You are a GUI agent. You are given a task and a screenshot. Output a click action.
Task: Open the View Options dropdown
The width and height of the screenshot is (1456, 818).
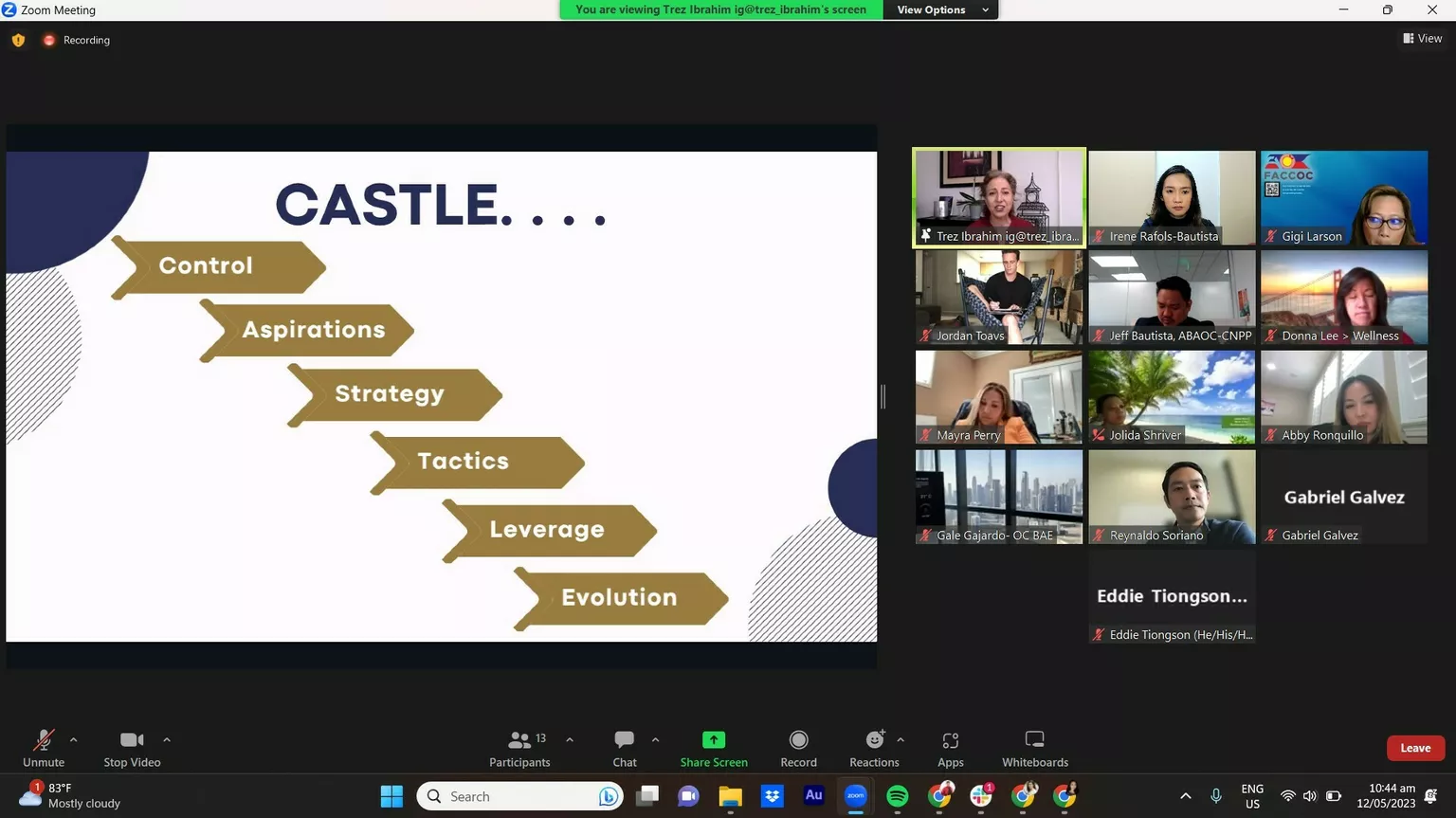tap(941, 9)
